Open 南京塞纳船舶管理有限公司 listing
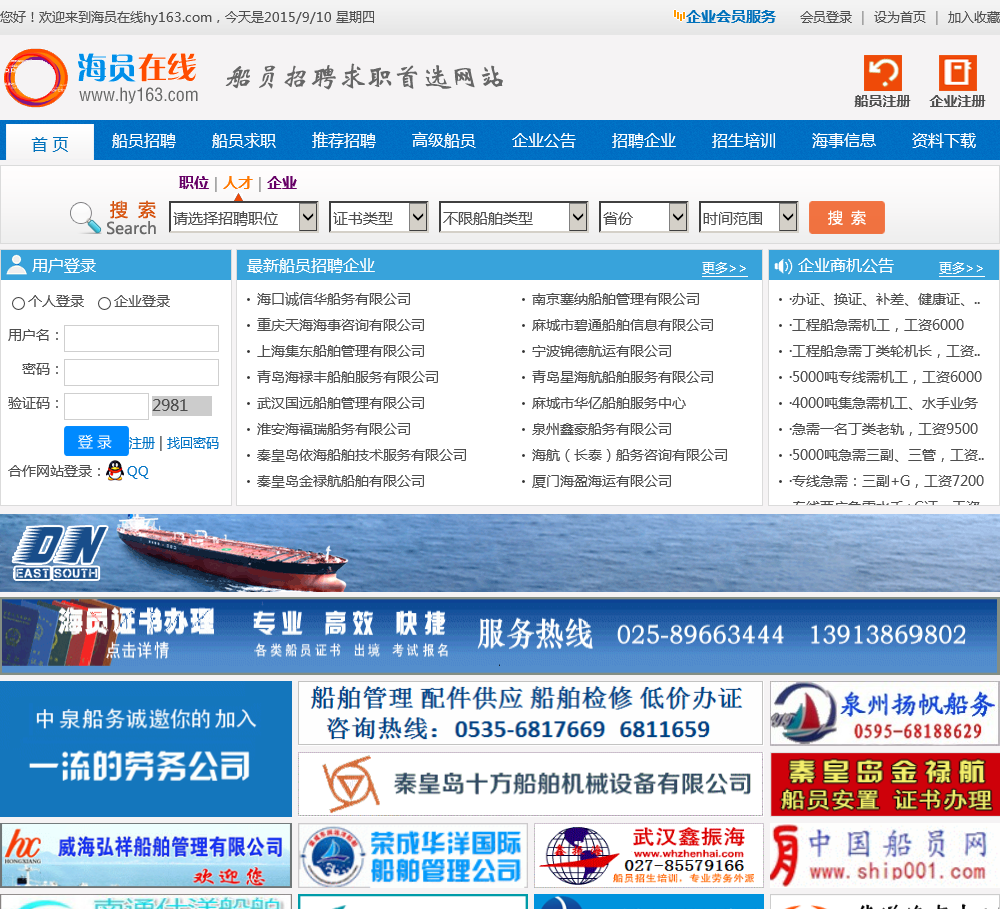1000x909 pixels. click(616, 299)
